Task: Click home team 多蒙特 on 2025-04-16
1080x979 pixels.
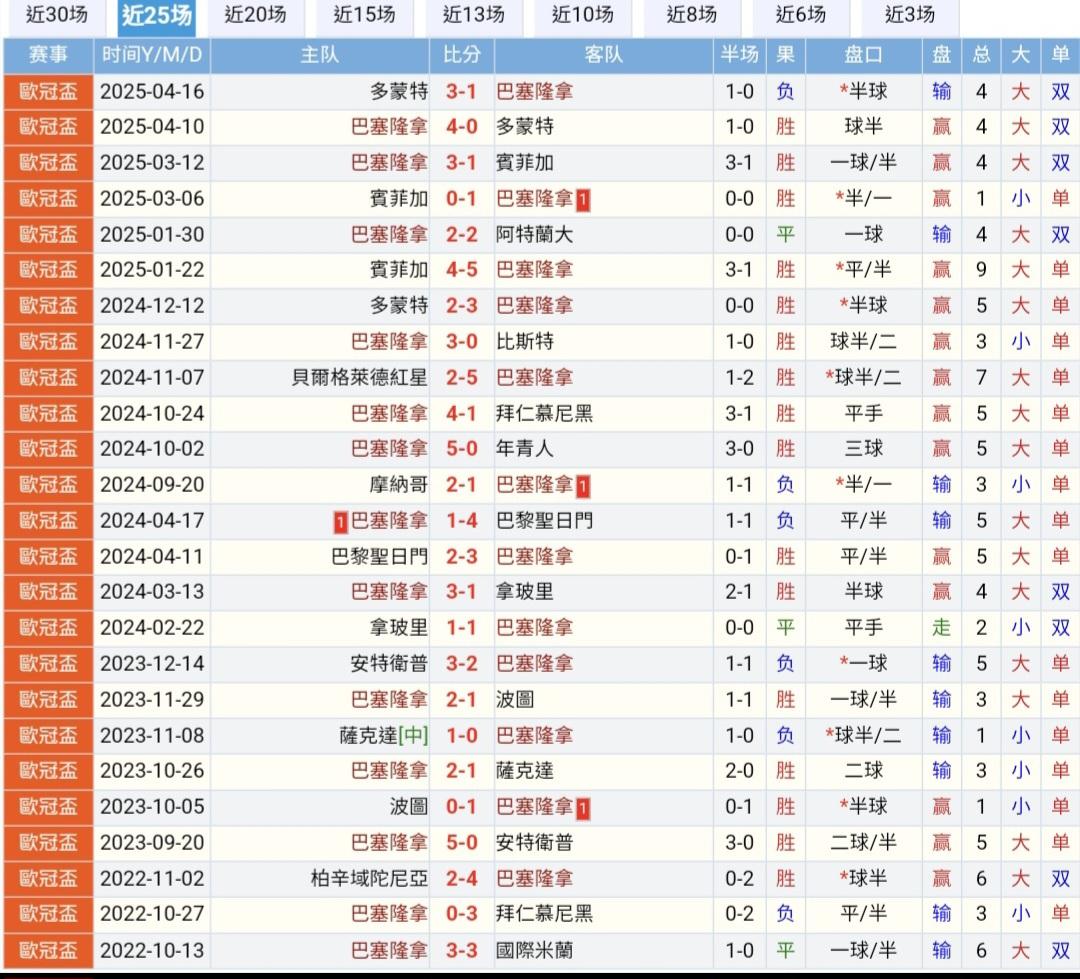Action: [399, 92]
